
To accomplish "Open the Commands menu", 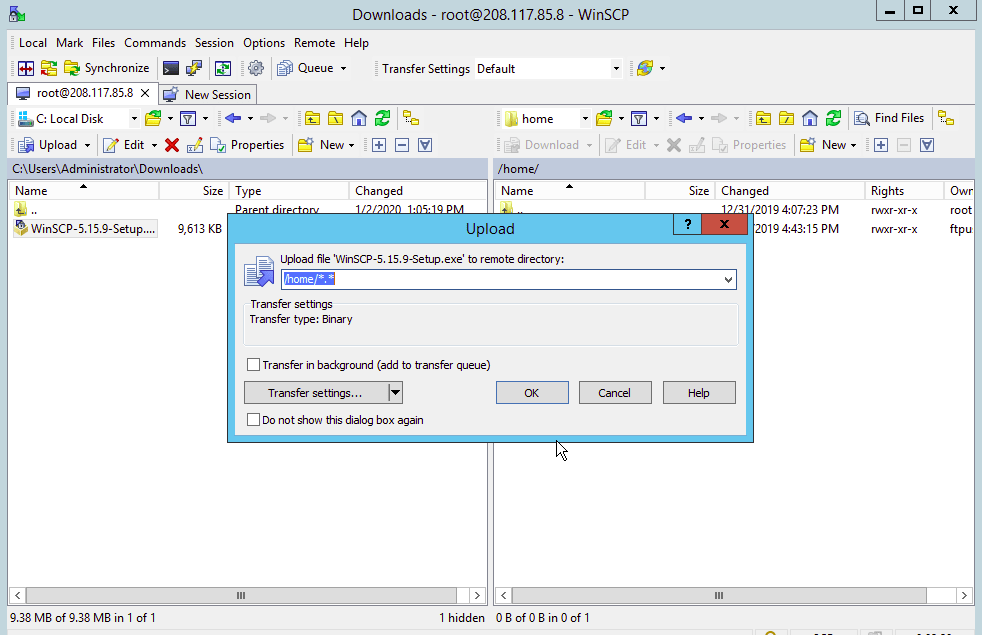I will tap(155, 43).
